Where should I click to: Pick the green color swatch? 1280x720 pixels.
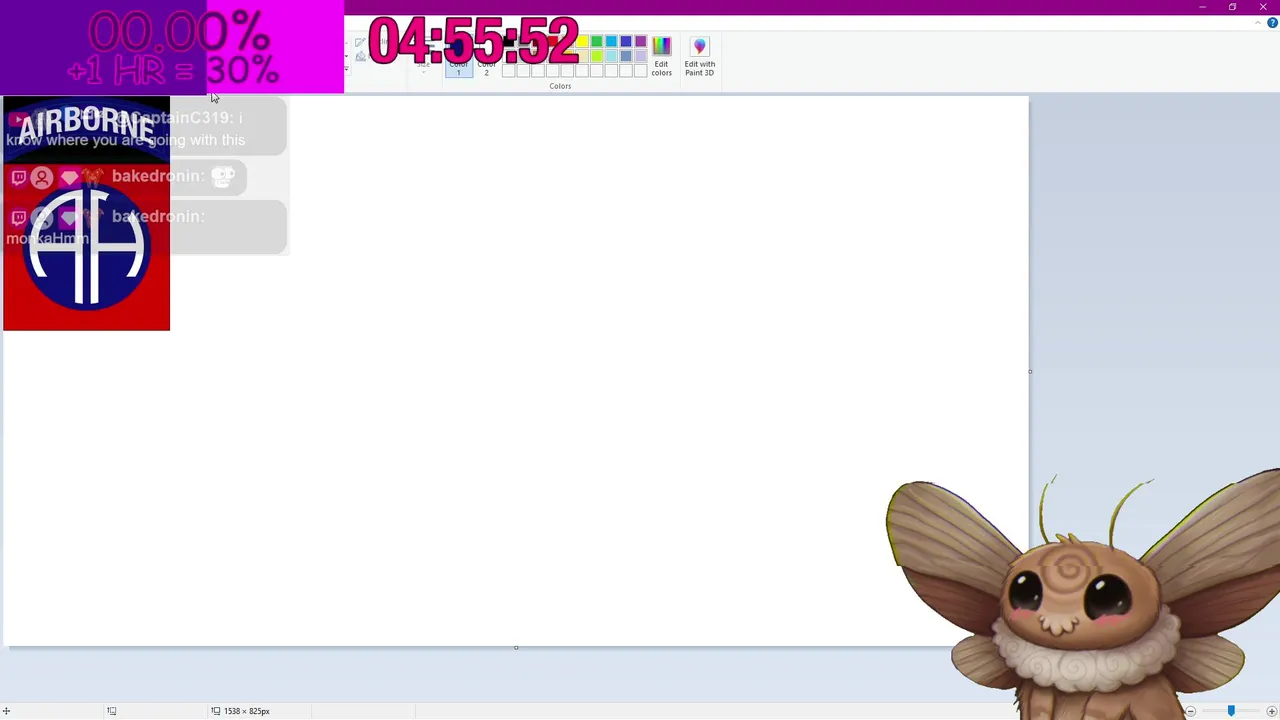[597, 42]
